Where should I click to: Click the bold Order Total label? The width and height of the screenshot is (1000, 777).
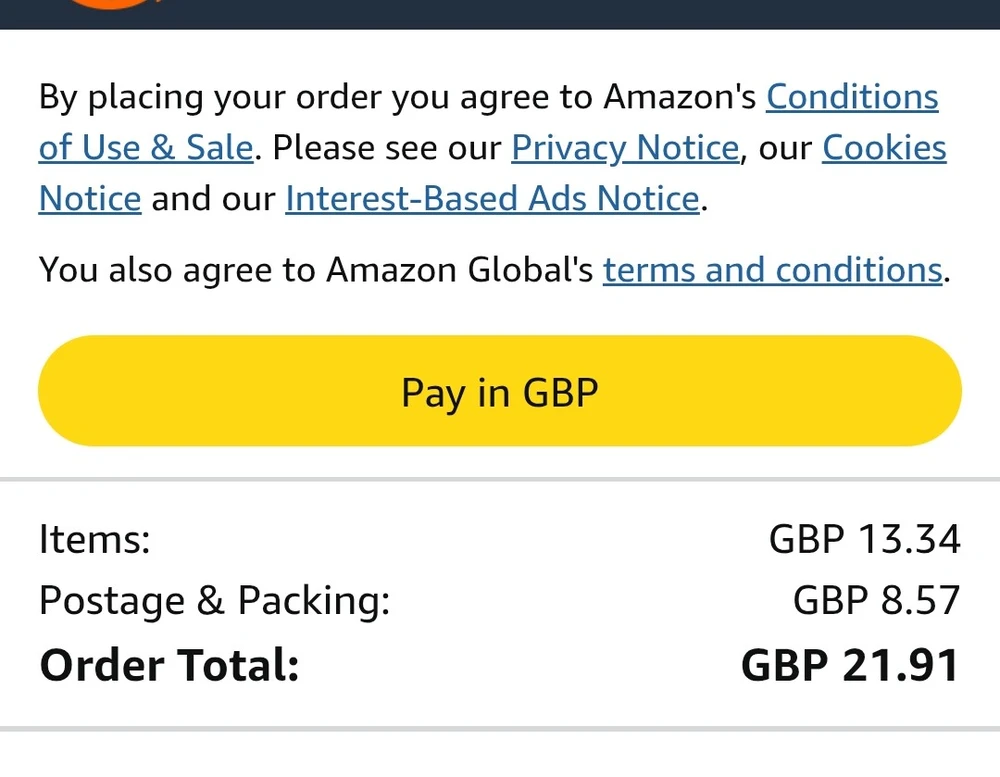click(169, 664)
